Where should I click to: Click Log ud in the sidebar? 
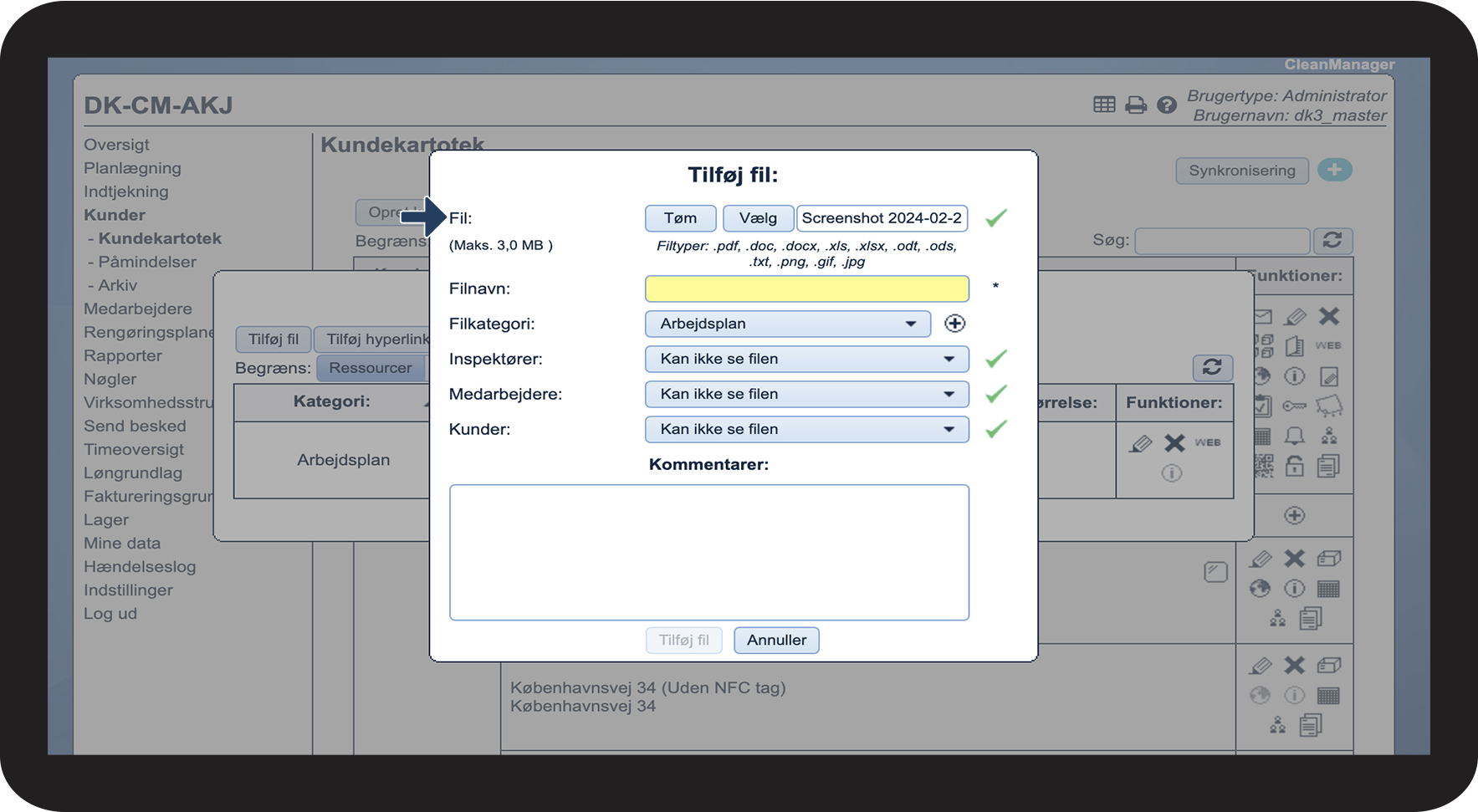click(110, 613)
